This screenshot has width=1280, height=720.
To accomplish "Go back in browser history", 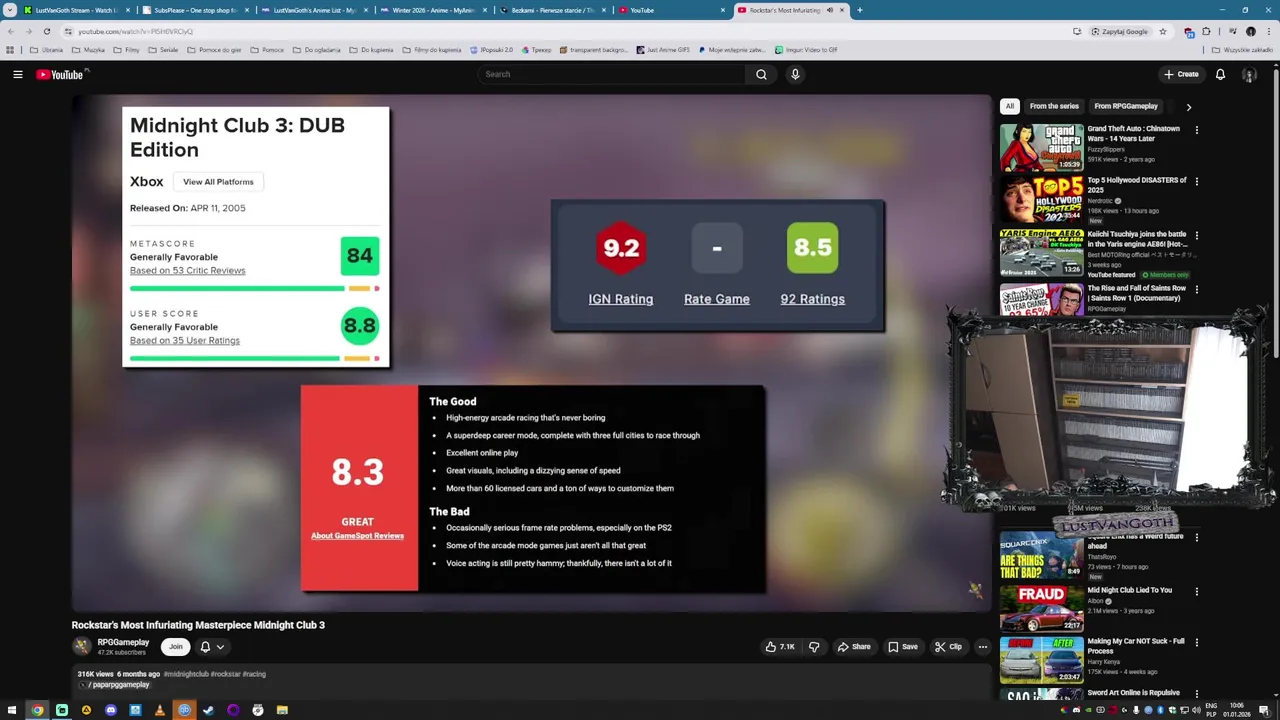I will [10, 31].
